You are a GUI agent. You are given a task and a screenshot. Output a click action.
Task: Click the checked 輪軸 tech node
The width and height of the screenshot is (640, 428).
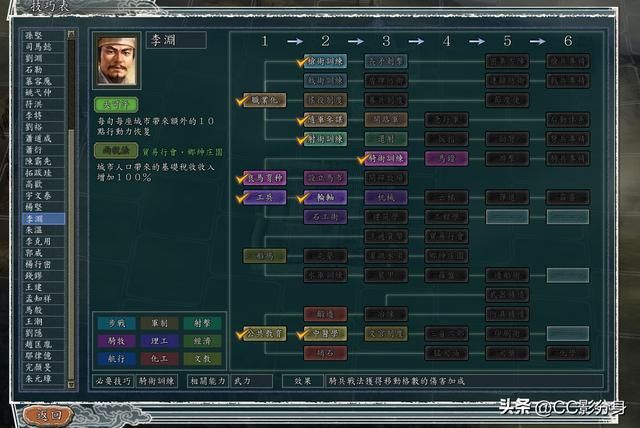pyautogui.click(x=325, y=197)
